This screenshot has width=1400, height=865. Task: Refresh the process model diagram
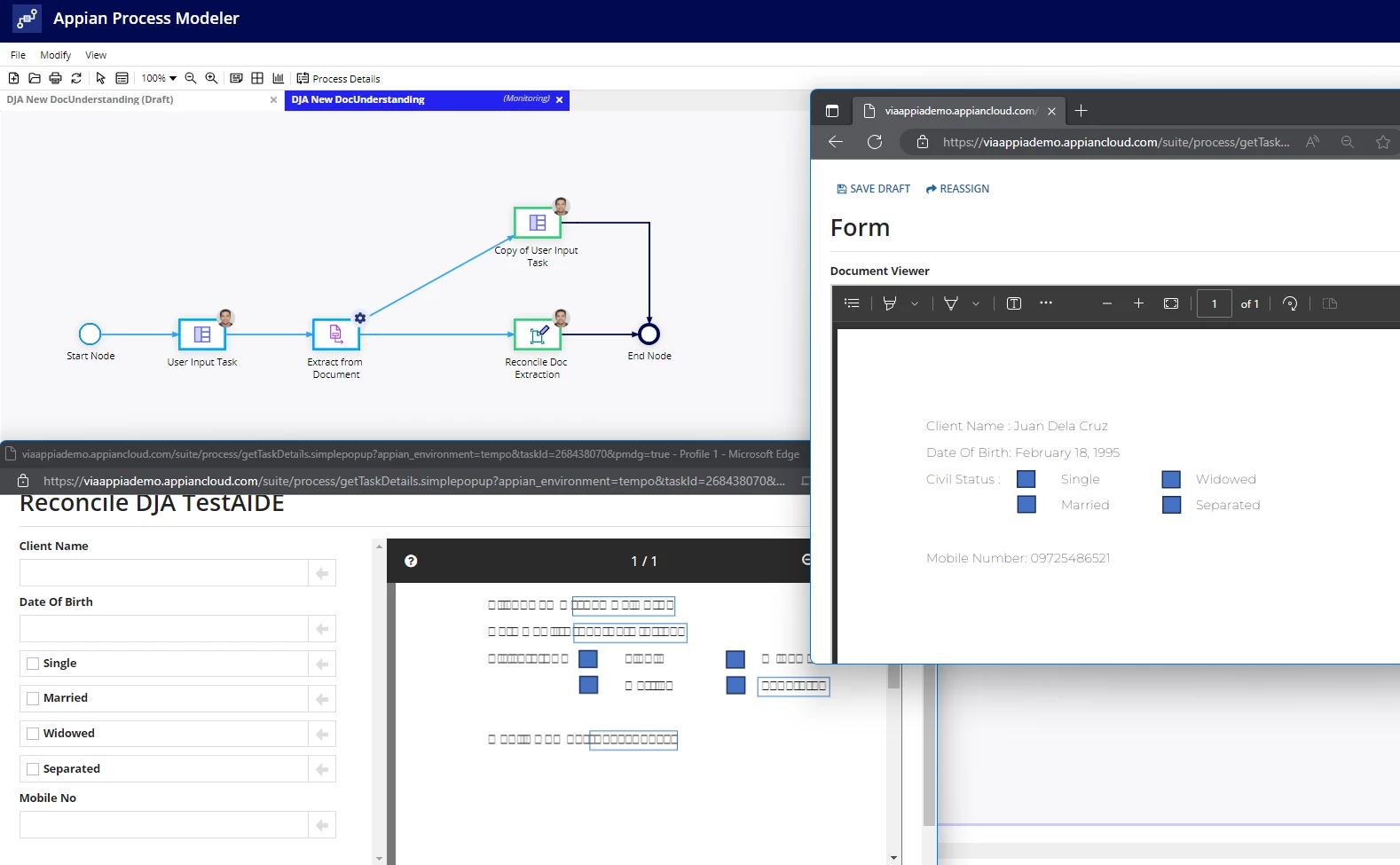click(76, 78)
